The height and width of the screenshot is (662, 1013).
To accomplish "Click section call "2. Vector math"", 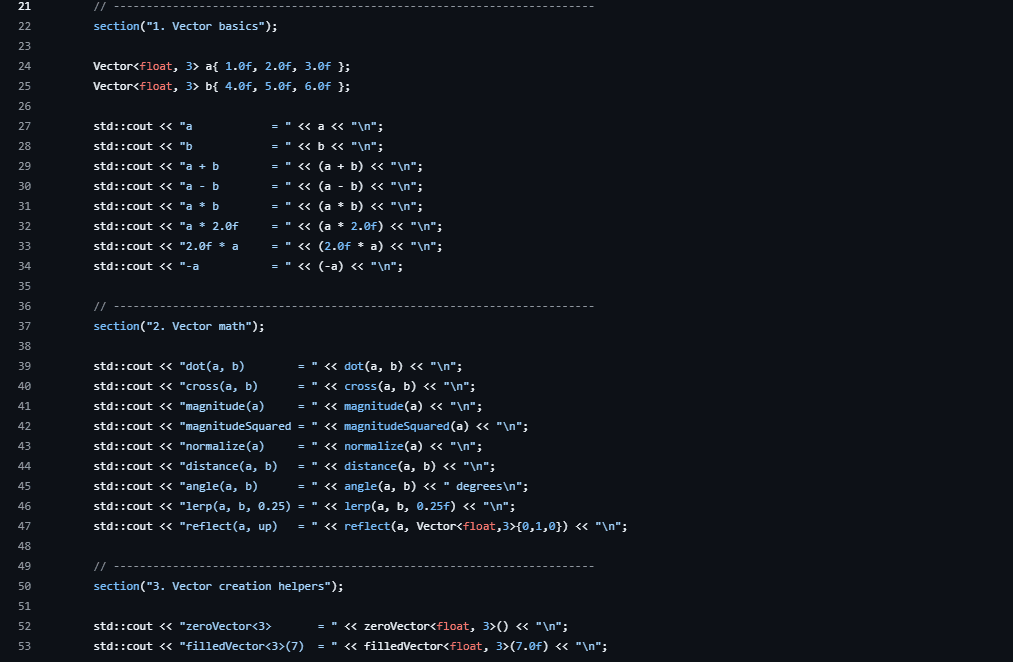I will coord(179,326).
